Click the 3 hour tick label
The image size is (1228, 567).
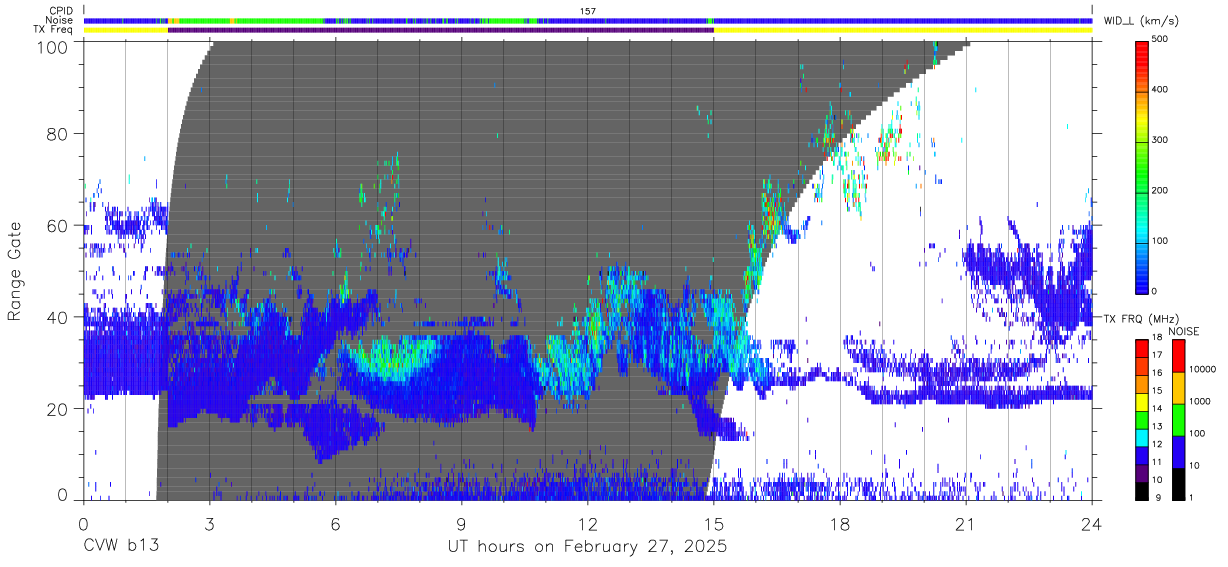point(209,523)
